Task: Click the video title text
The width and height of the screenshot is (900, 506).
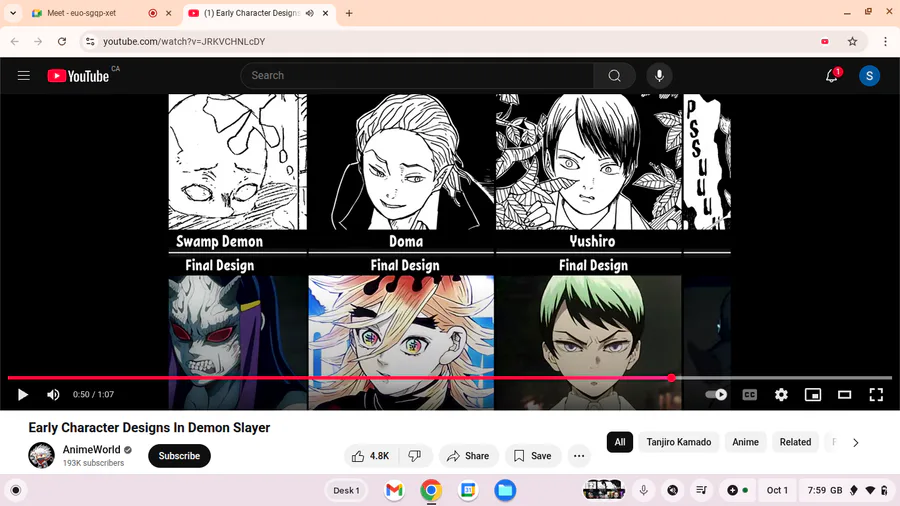Action: (149, 428)
